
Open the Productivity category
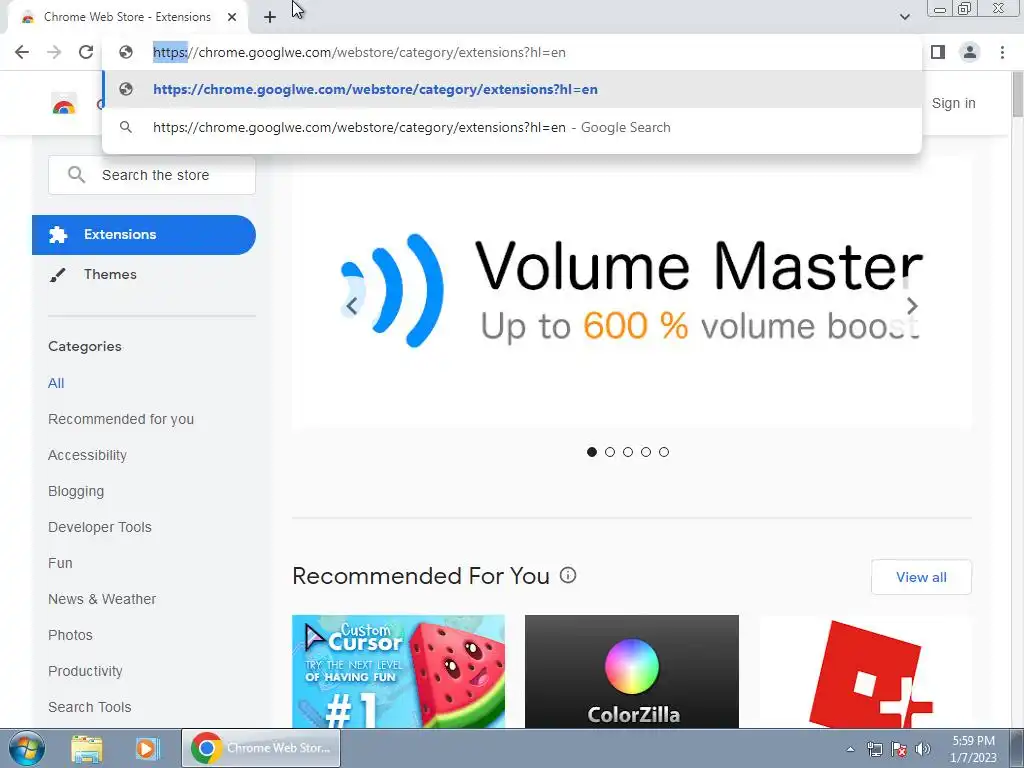pos(85,671)
